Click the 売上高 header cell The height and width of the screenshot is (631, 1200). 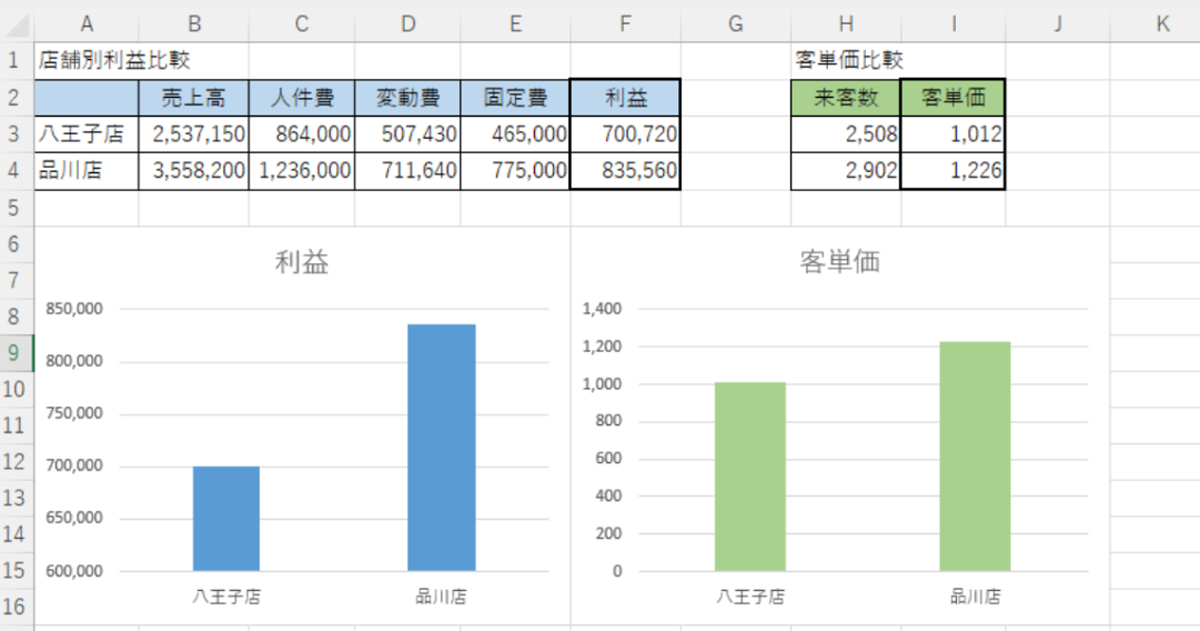(194, 98)
